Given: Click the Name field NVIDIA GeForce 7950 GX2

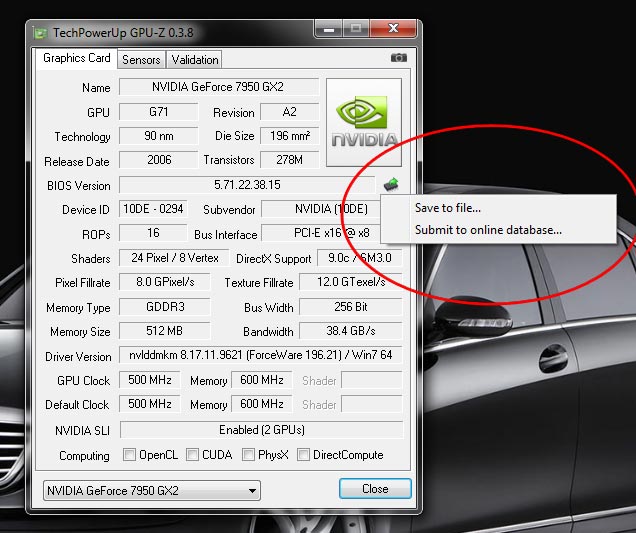Looking at the screenshot, I should pyautogui.click(x=219, y=87).
